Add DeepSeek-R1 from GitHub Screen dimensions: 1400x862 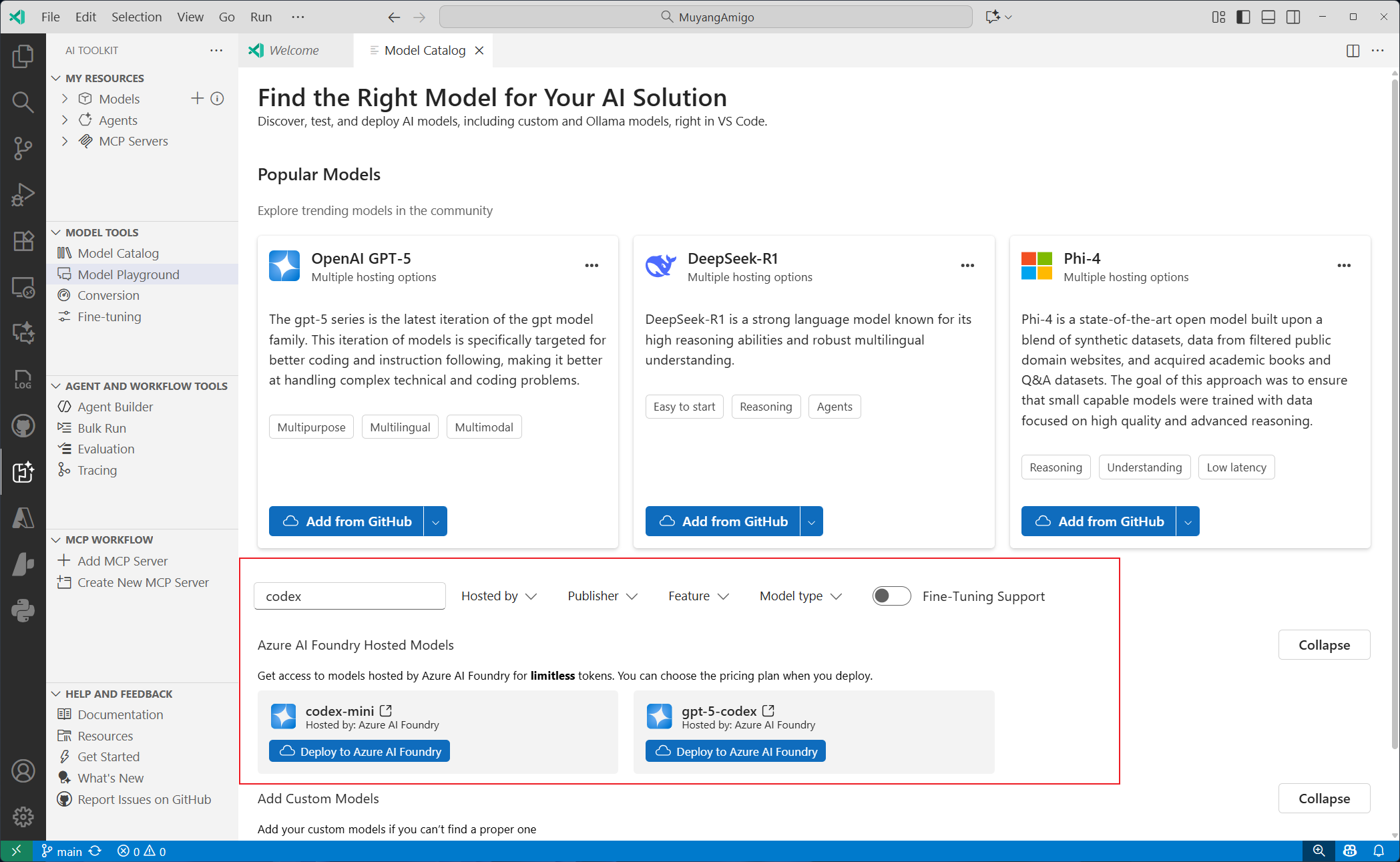[722, 521]
